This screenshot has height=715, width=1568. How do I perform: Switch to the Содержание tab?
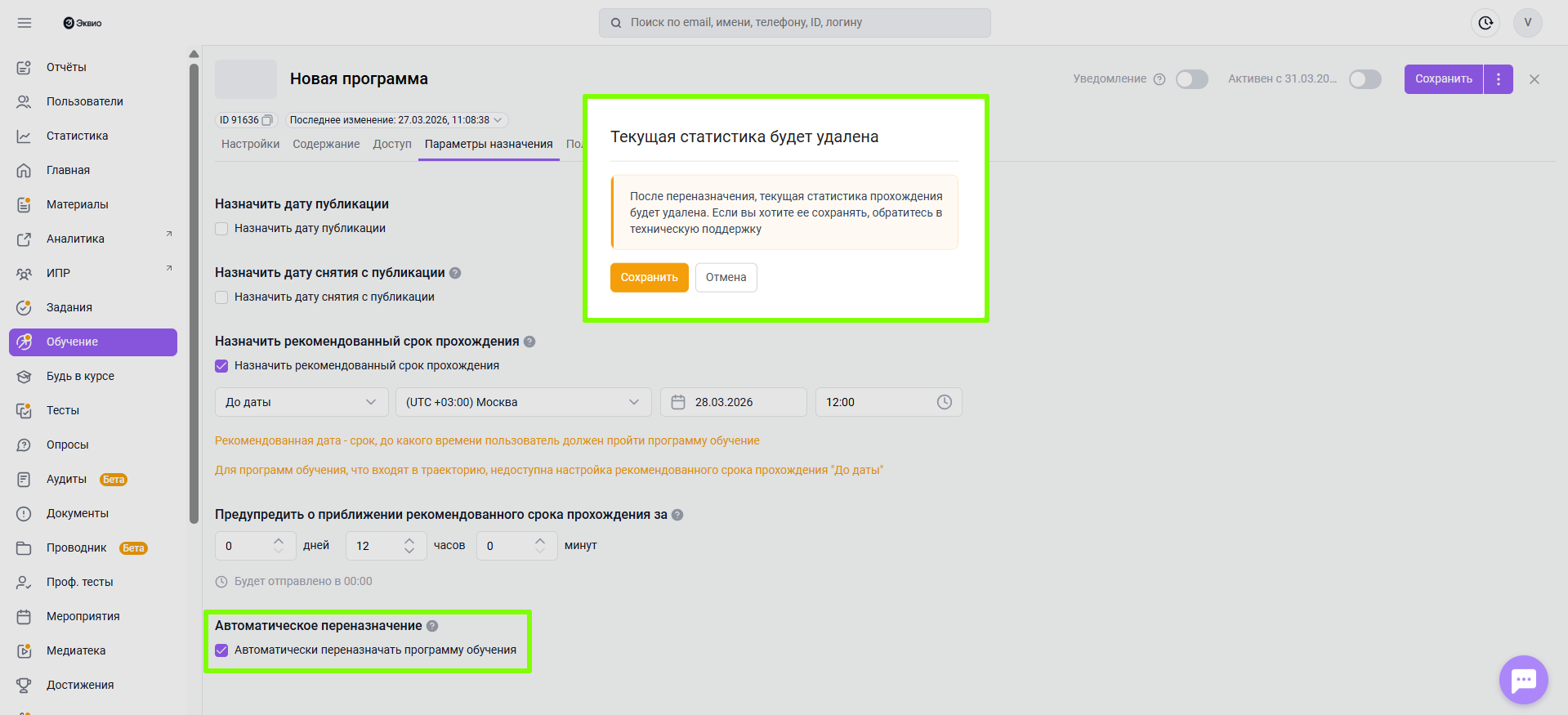pos(326,144)
